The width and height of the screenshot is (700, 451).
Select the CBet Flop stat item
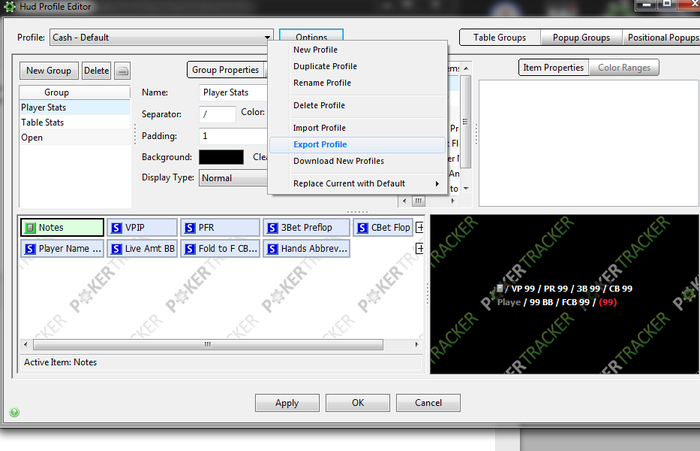pyautogui.click(x=383, y=227)
